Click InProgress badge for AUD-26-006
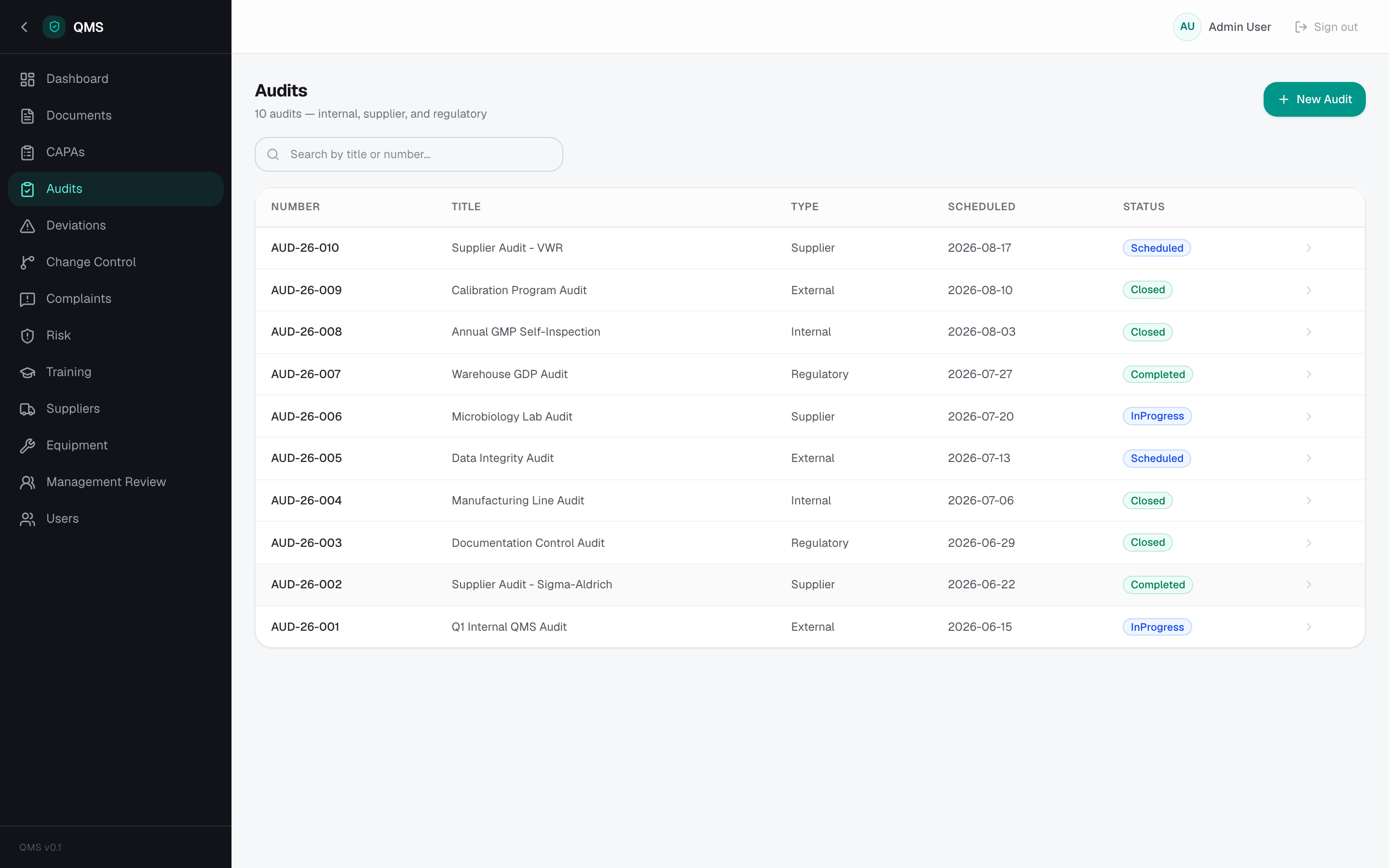The image size is (1389, 868). 1157,416
